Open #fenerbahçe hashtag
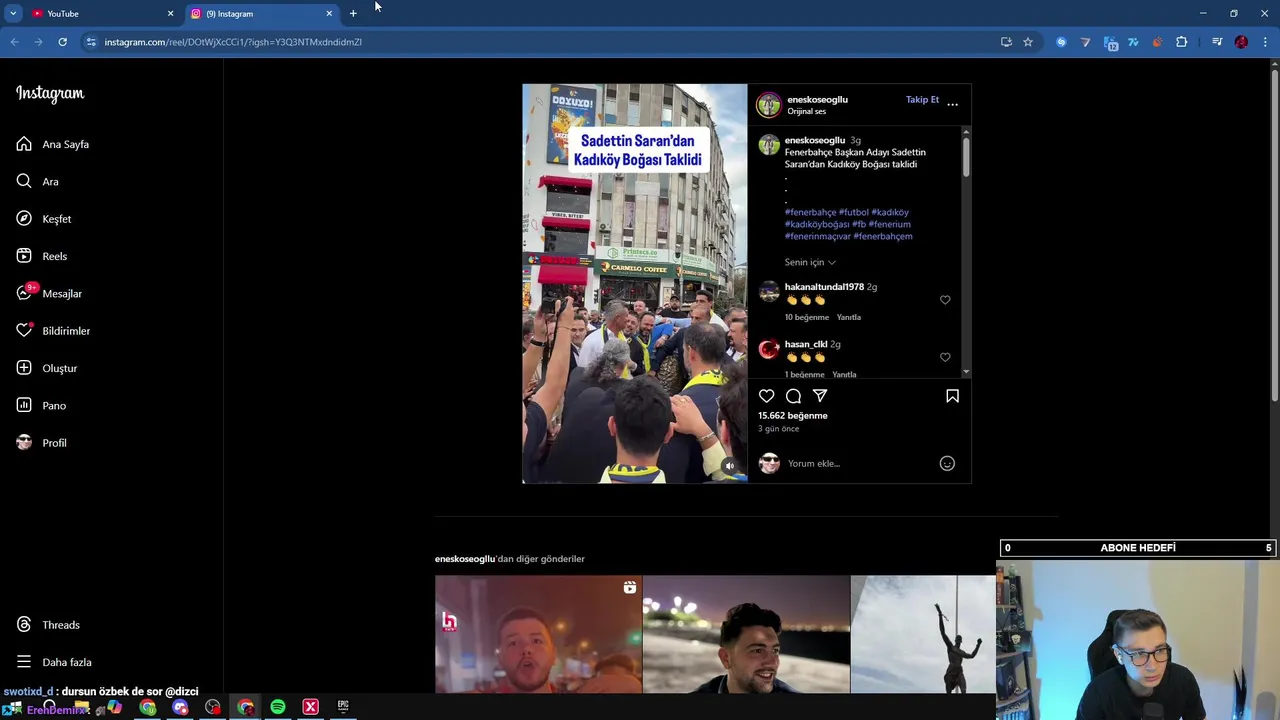 tap(810, 212)
